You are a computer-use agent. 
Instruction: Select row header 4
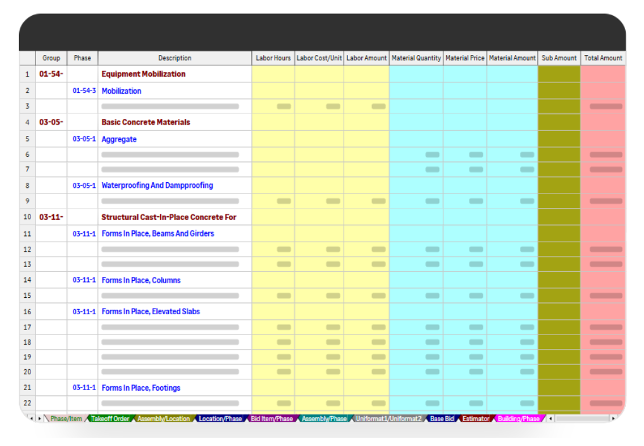28,122
